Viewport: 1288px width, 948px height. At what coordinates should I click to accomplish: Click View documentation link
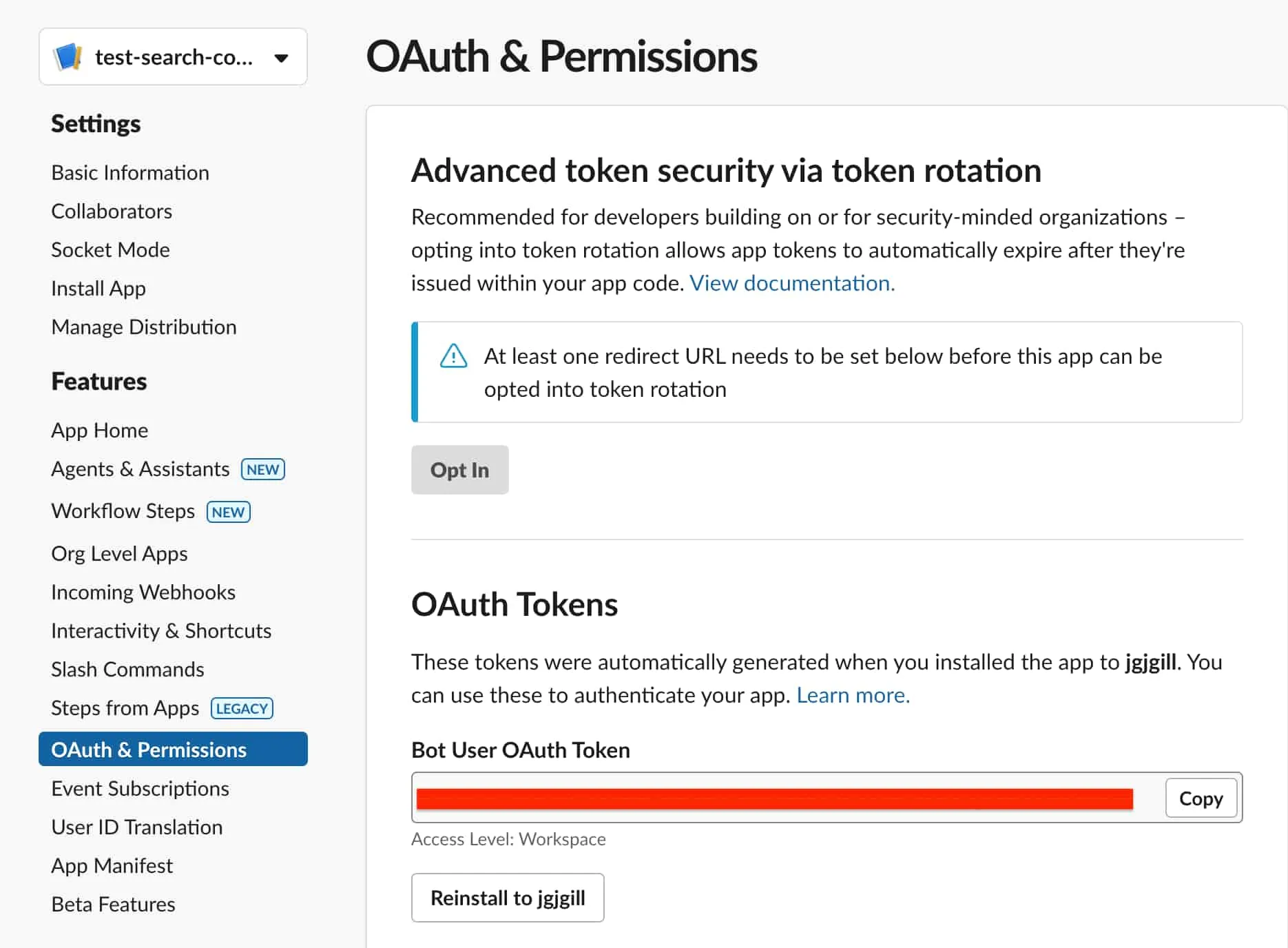[x=792, y=283]
